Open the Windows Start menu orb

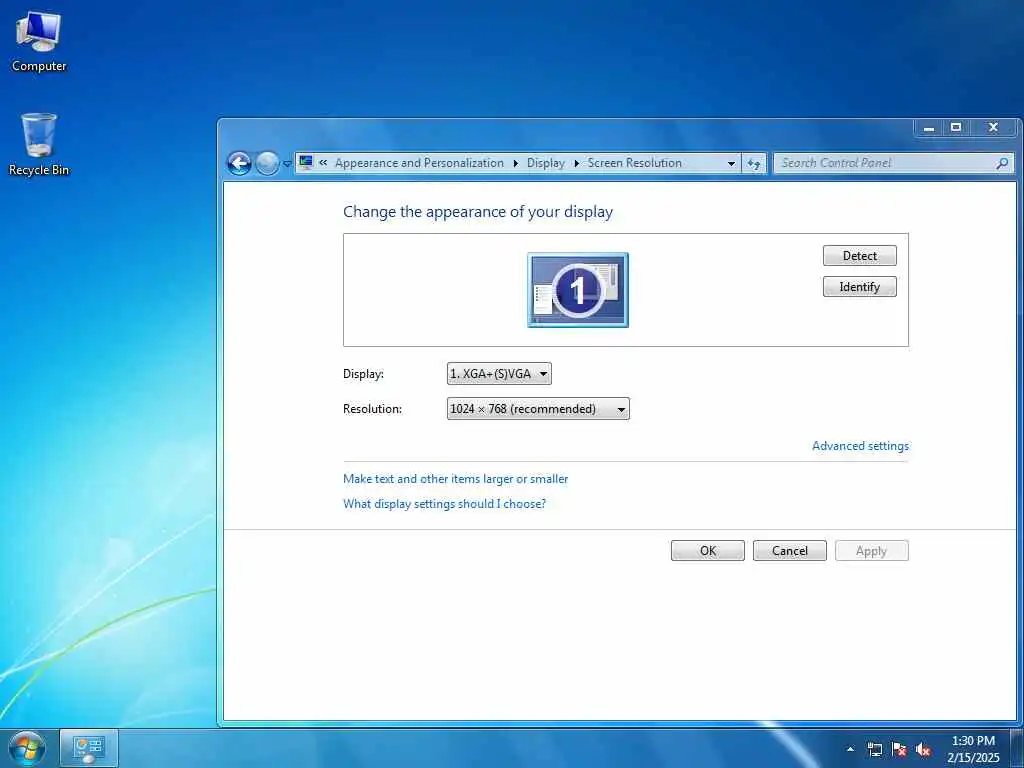pos(27,749)
